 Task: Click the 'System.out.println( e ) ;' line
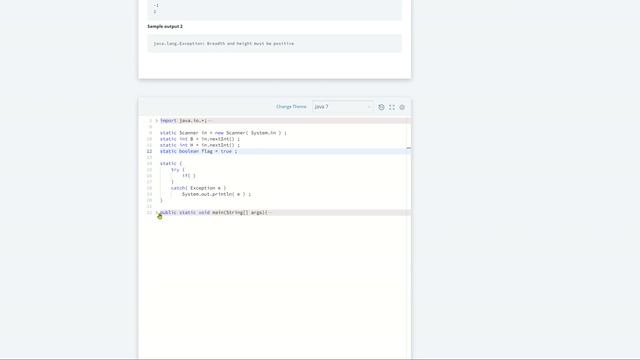(216, 194)
